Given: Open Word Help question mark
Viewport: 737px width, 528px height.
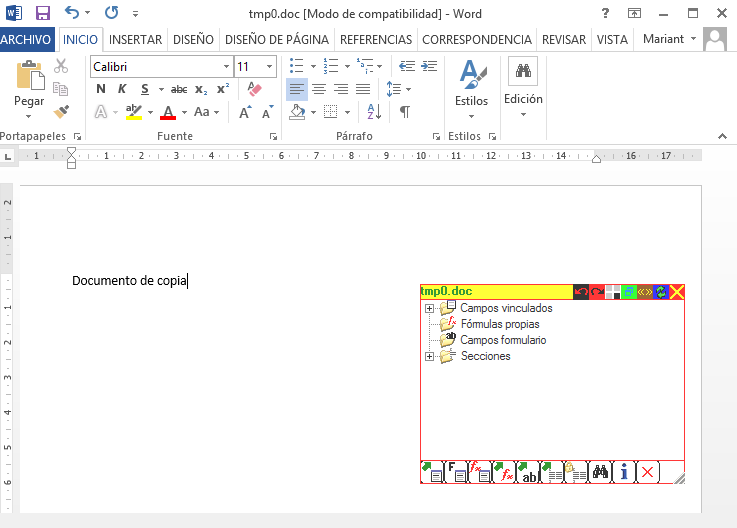Looking at the screenshot, I should [605, 14].
